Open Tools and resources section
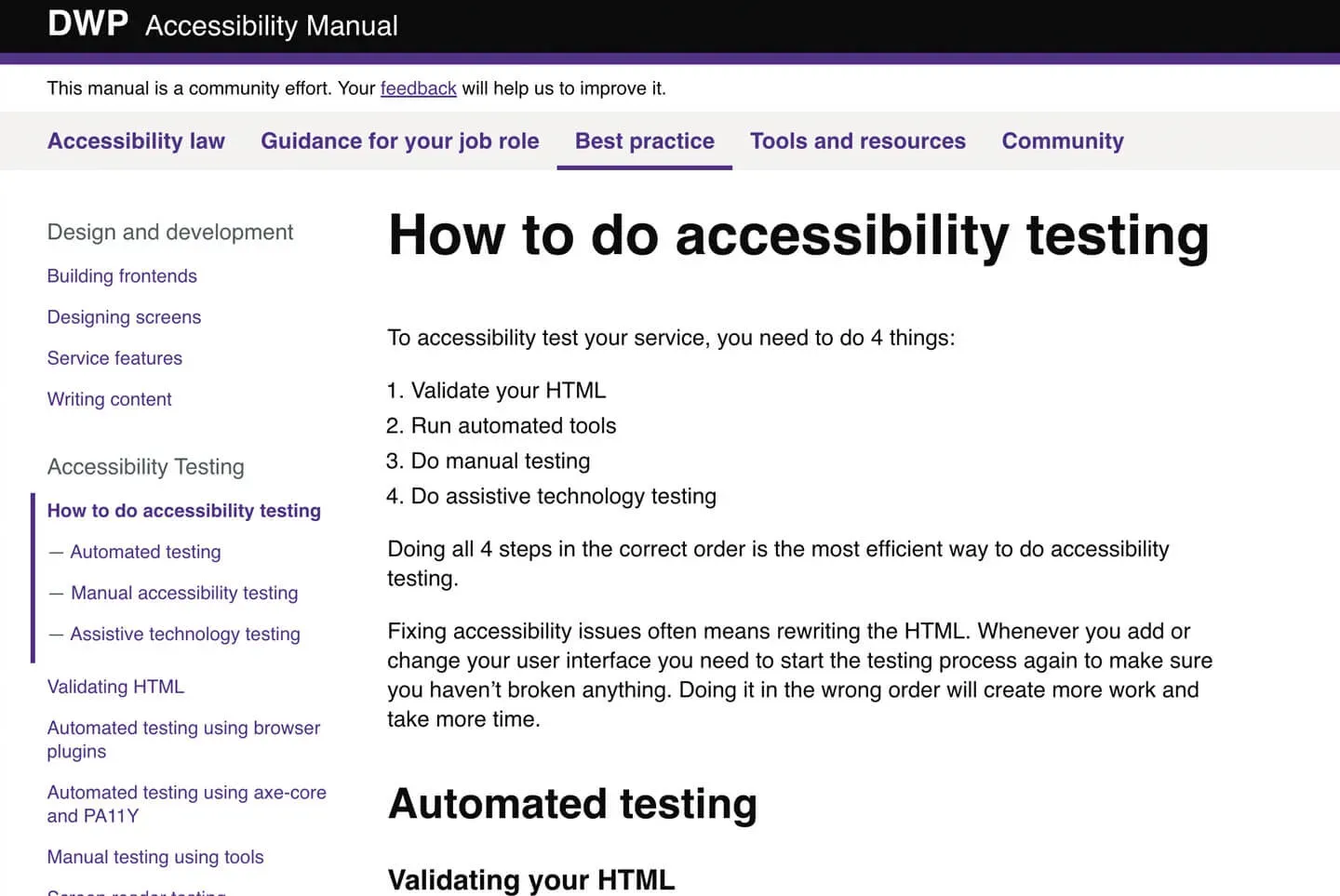The width and height of the screenshot is (1340, 896). pyautogui.click(x=857, y=140)
